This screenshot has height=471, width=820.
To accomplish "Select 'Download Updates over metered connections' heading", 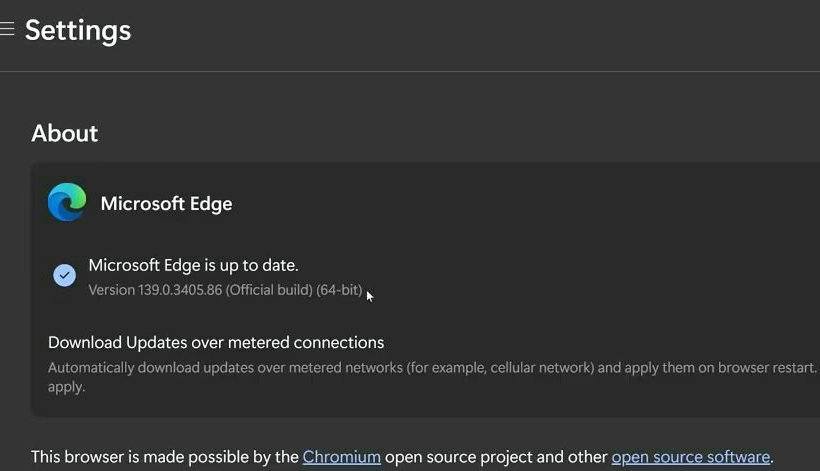I will pyautogui.click(x=216, y=342).
